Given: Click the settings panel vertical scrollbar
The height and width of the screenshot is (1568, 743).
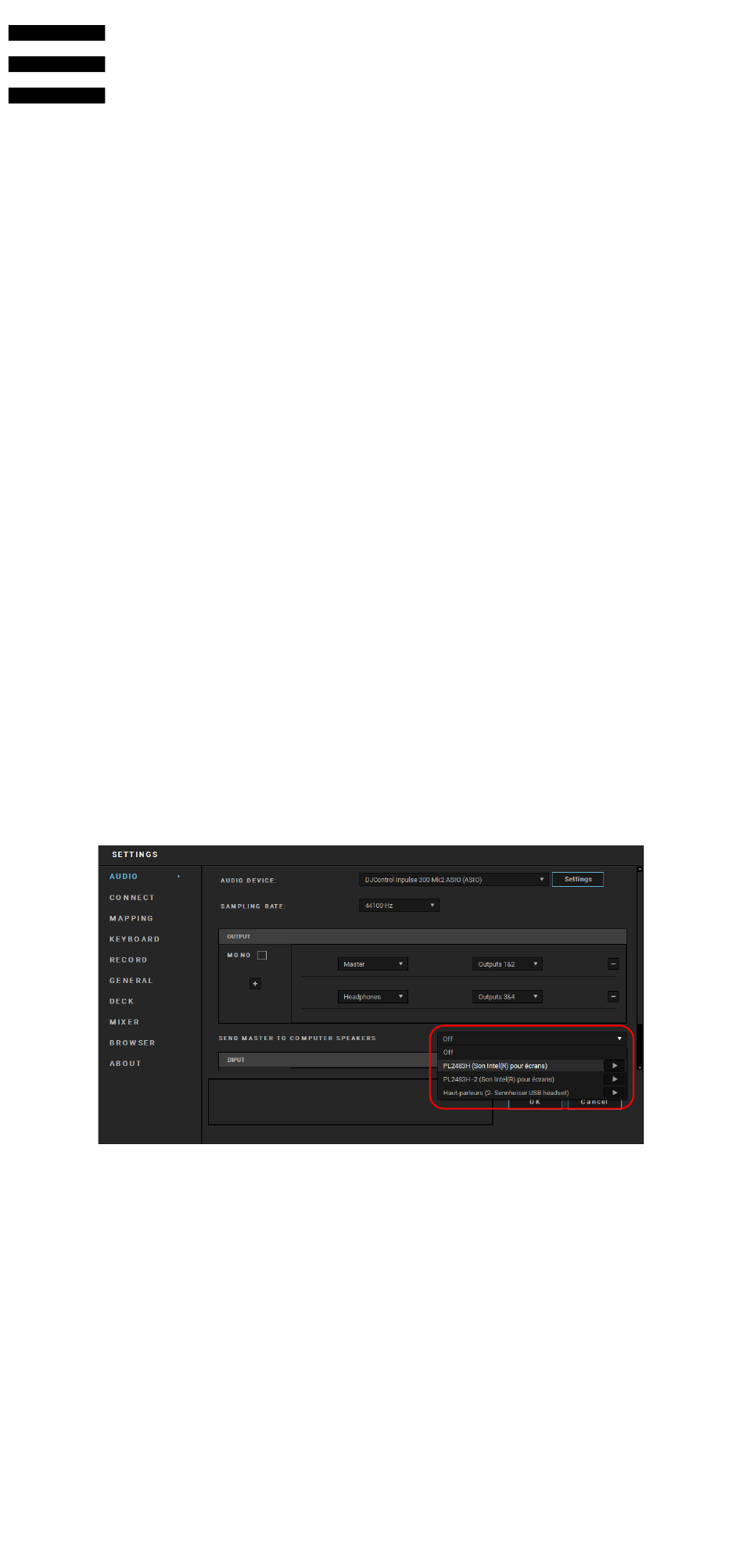Looking at the screenshot, I should [x=640, y=968].
